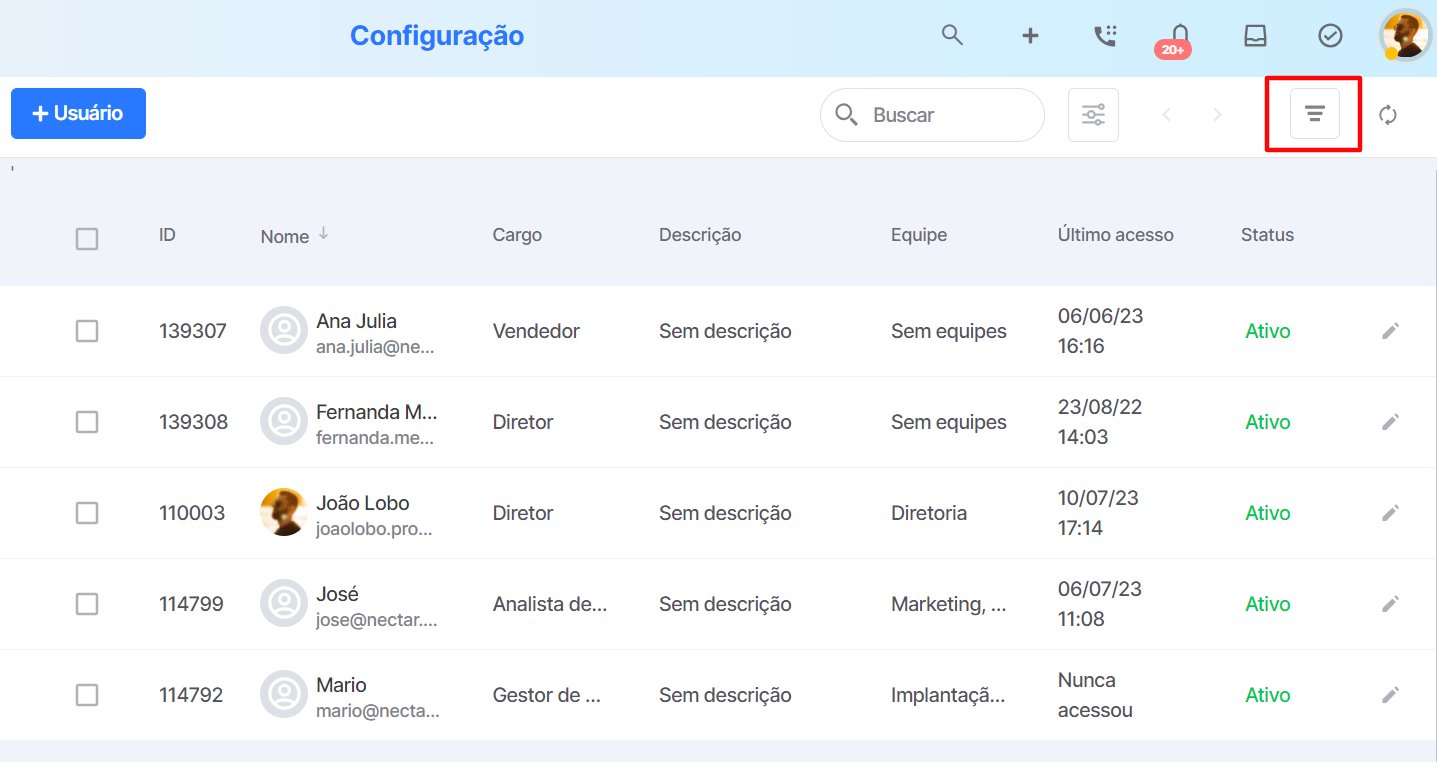Tick the select-all checkbox in header
Image resolution: width=1437 pixels, height=762 pixels.
point(87,239)
